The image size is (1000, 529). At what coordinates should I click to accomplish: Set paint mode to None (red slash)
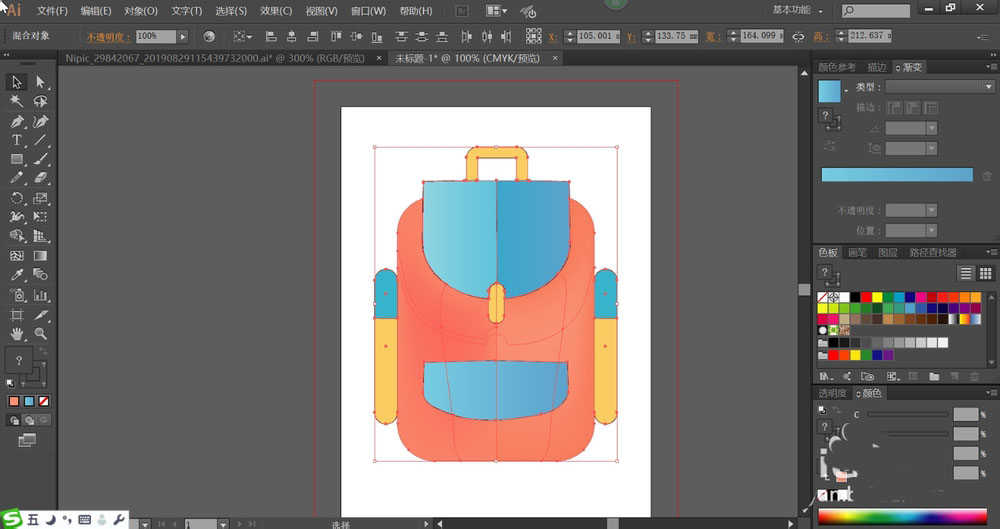(x=43, y=401)
